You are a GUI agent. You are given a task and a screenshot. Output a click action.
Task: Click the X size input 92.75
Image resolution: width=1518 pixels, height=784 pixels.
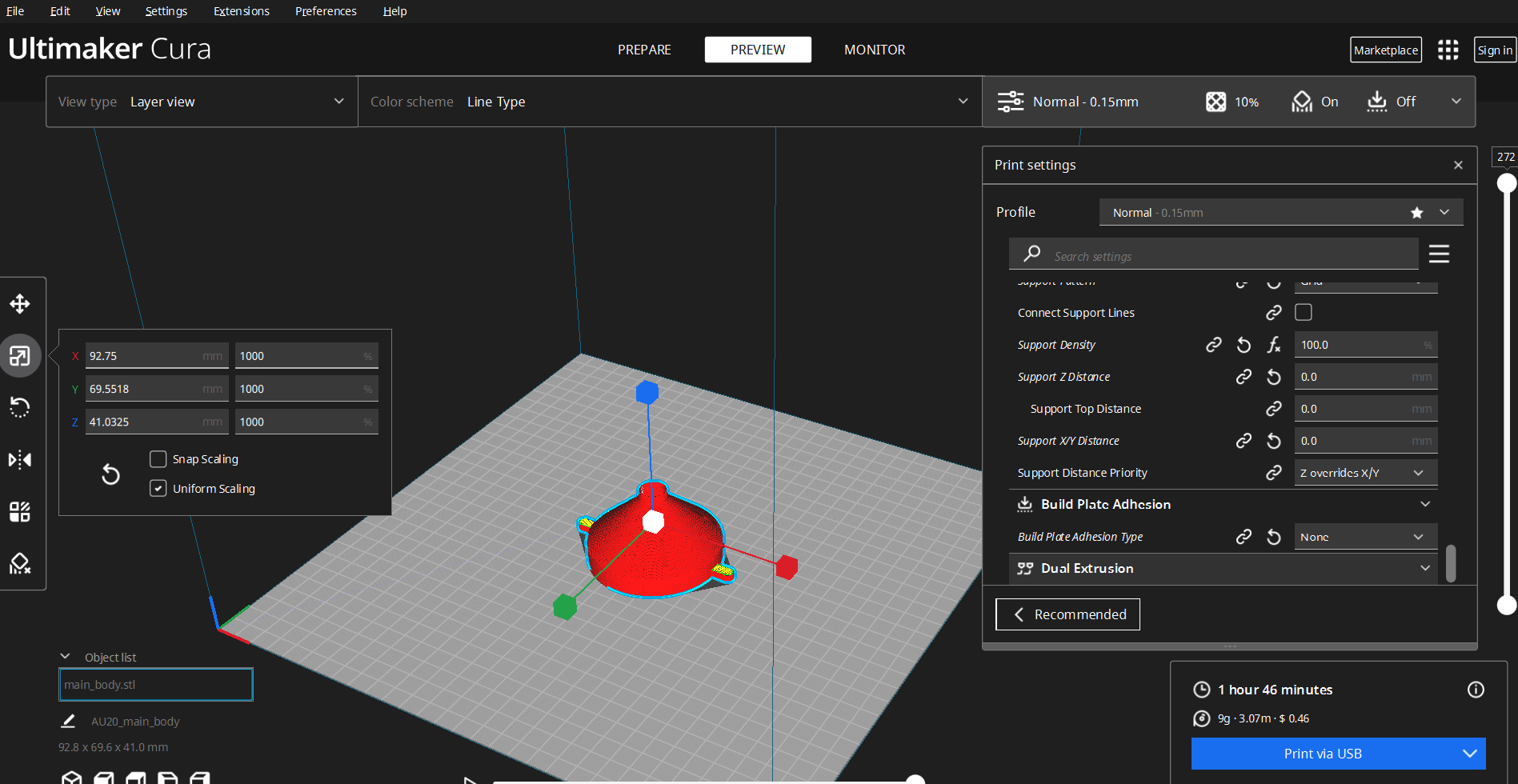(x=157, y=356)
